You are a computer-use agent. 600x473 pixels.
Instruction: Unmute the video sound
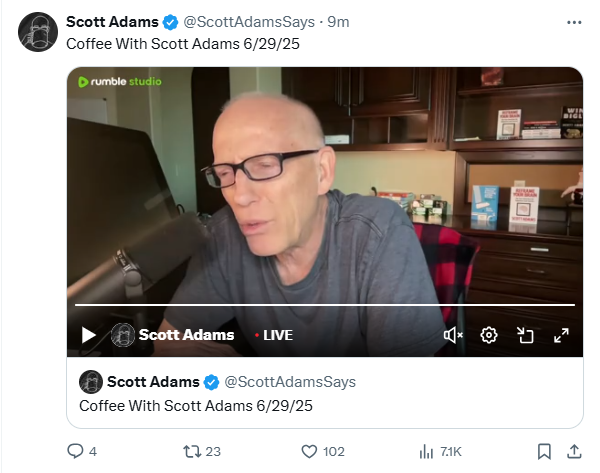click(x=453, y=335)
